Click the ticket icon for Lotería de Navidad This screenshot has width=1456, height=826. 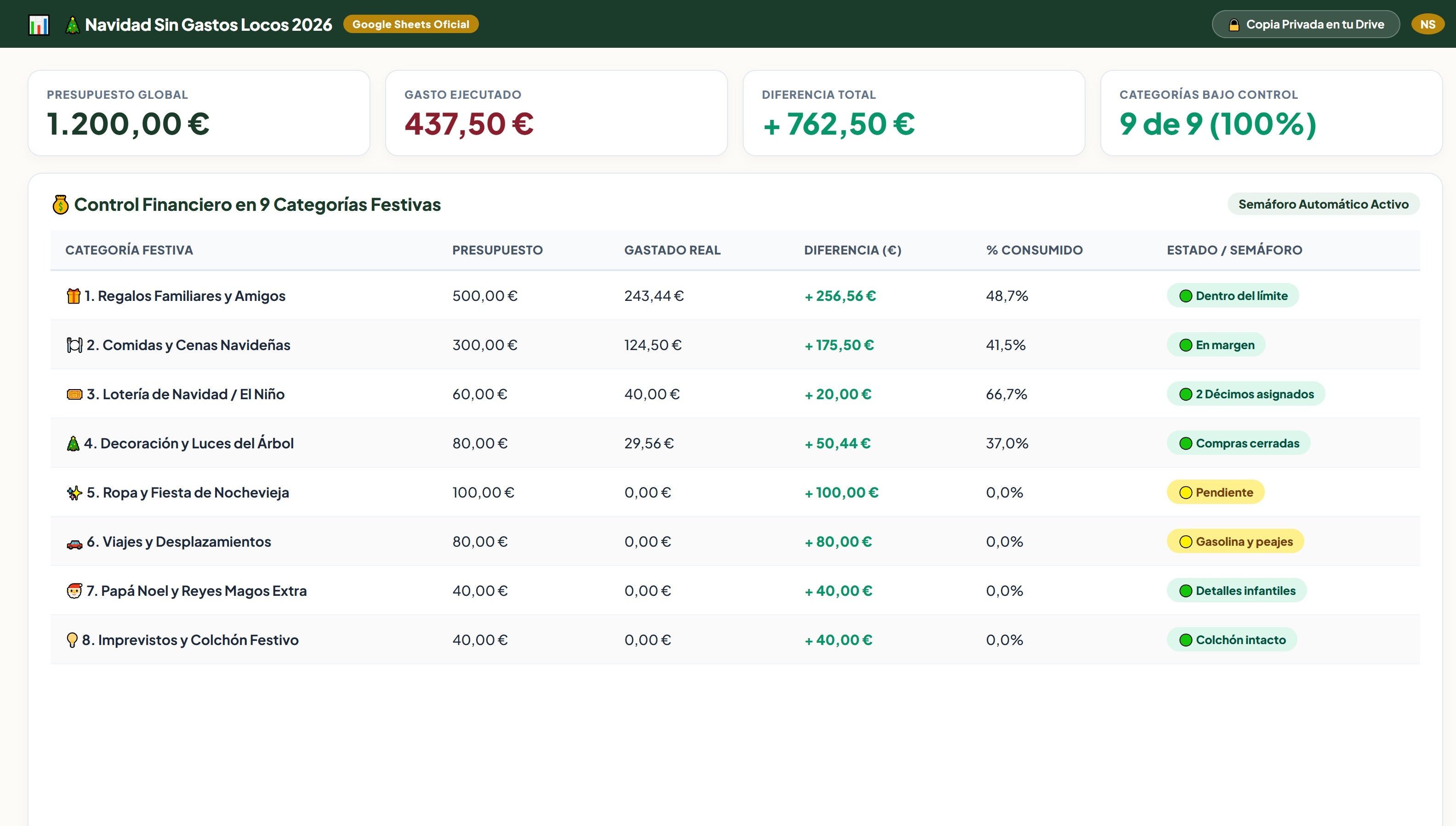click(74, 394)
